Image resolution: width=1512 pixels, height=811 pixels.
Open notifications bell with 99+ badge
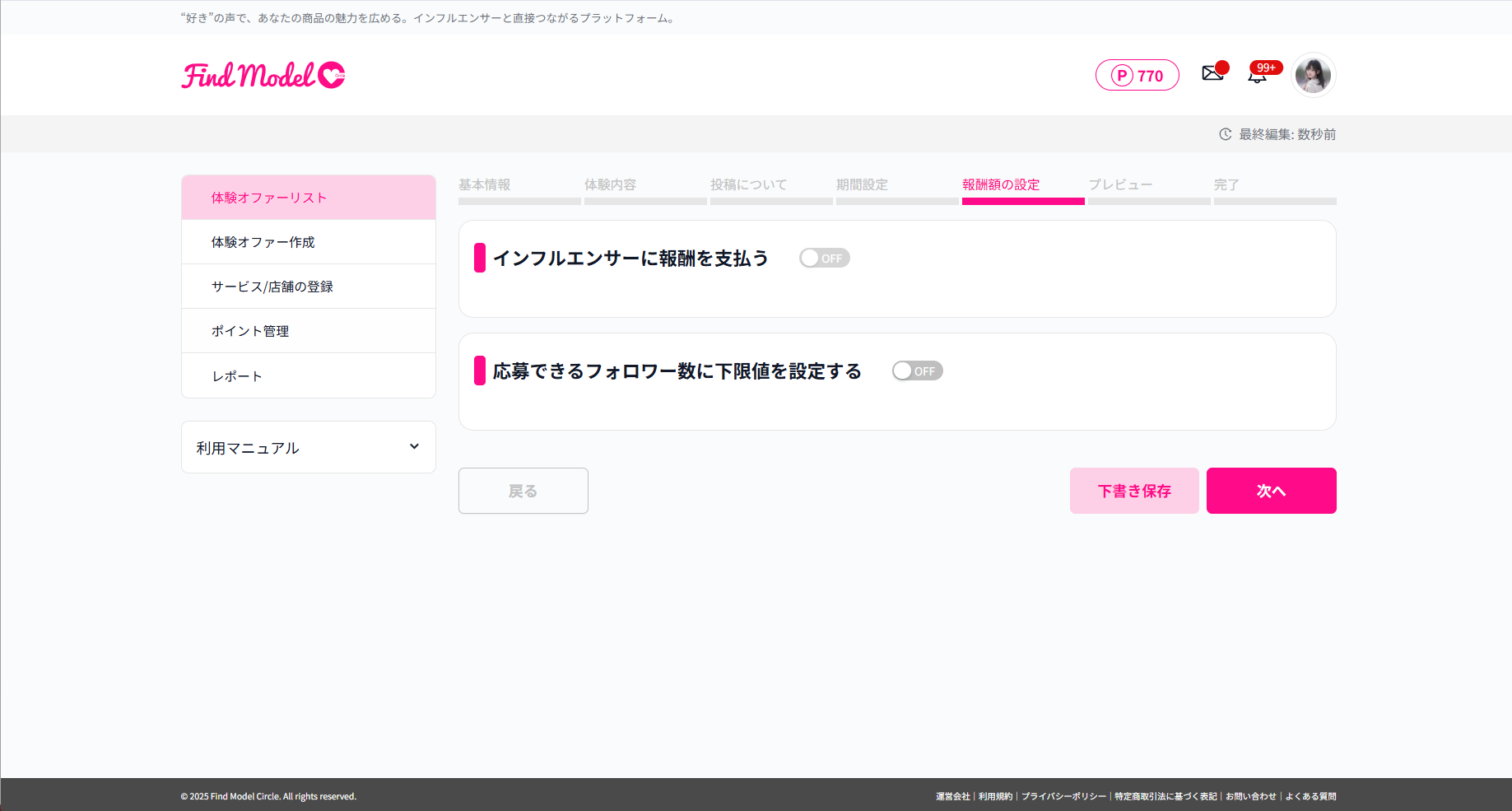(1257, 76)
